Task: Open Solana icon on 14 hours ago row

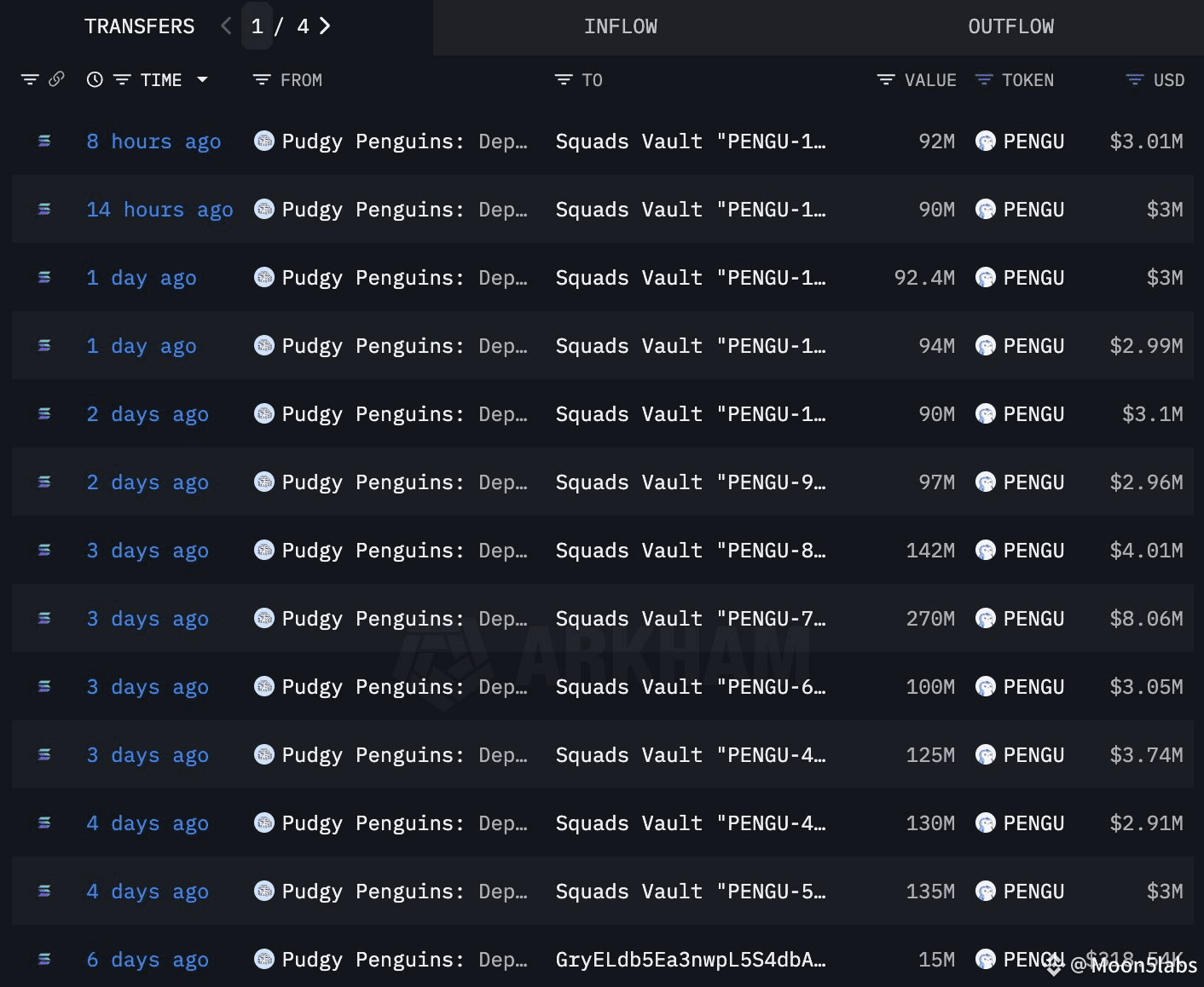Action: point(44,210)
